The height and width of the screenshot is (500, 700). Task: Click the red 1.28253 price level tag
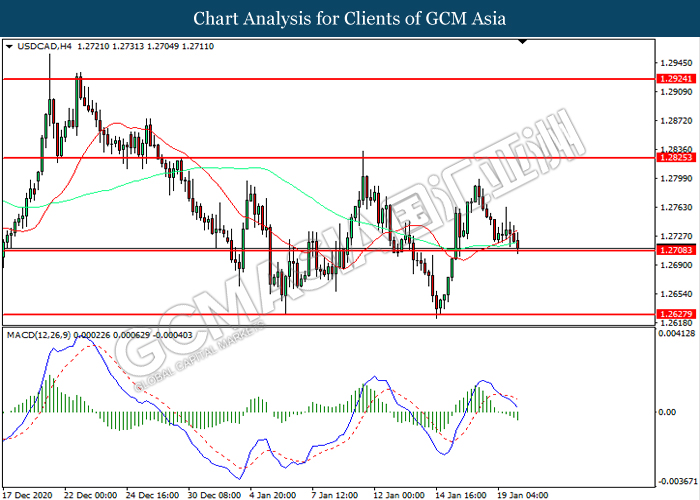[x=676, y=158]
